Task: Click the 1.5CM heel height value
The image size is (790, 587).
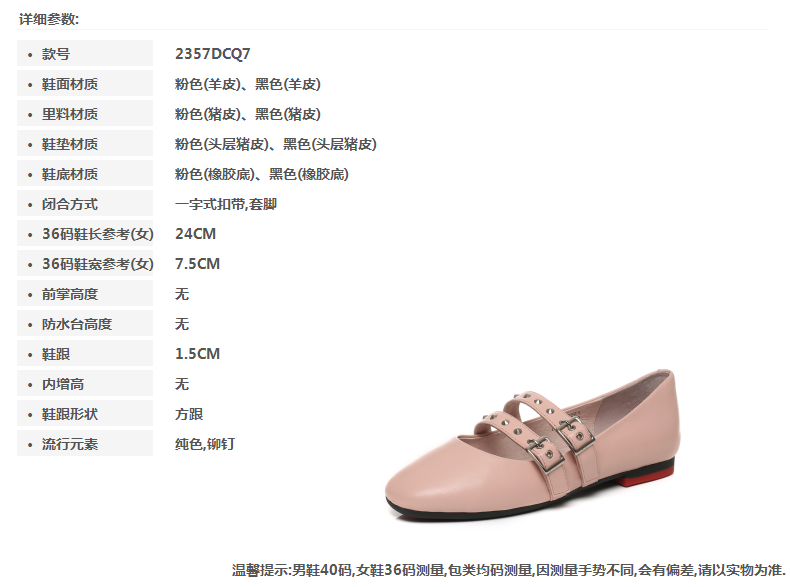Action: [198, 354]
